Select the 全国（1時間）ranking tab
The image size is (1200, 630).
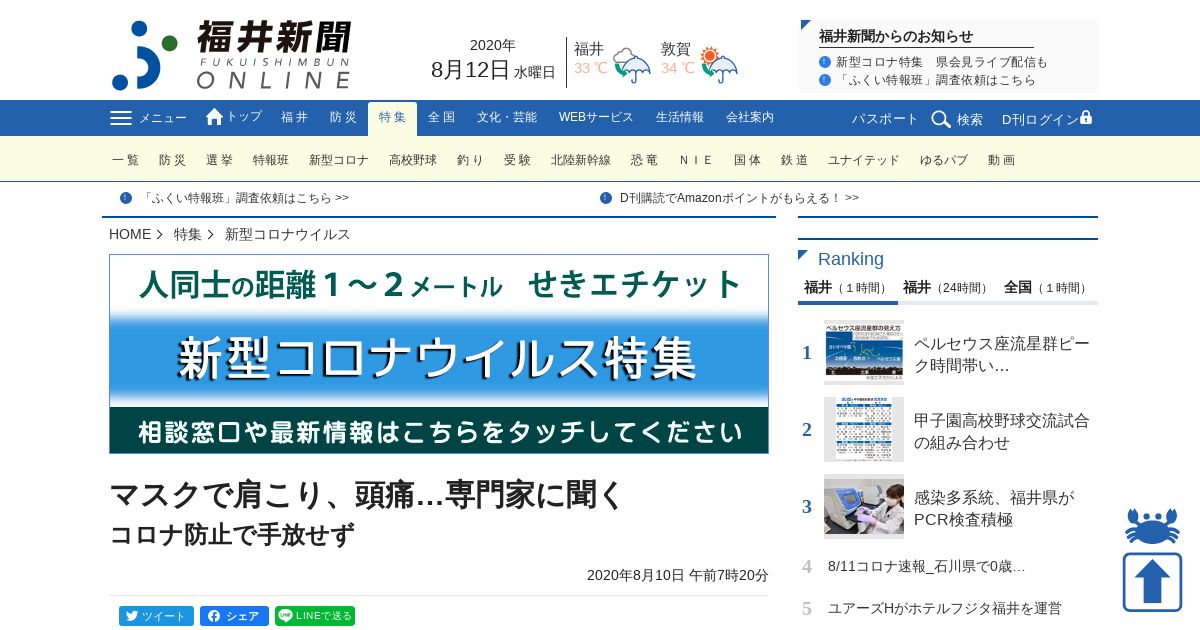[1047, 288]
